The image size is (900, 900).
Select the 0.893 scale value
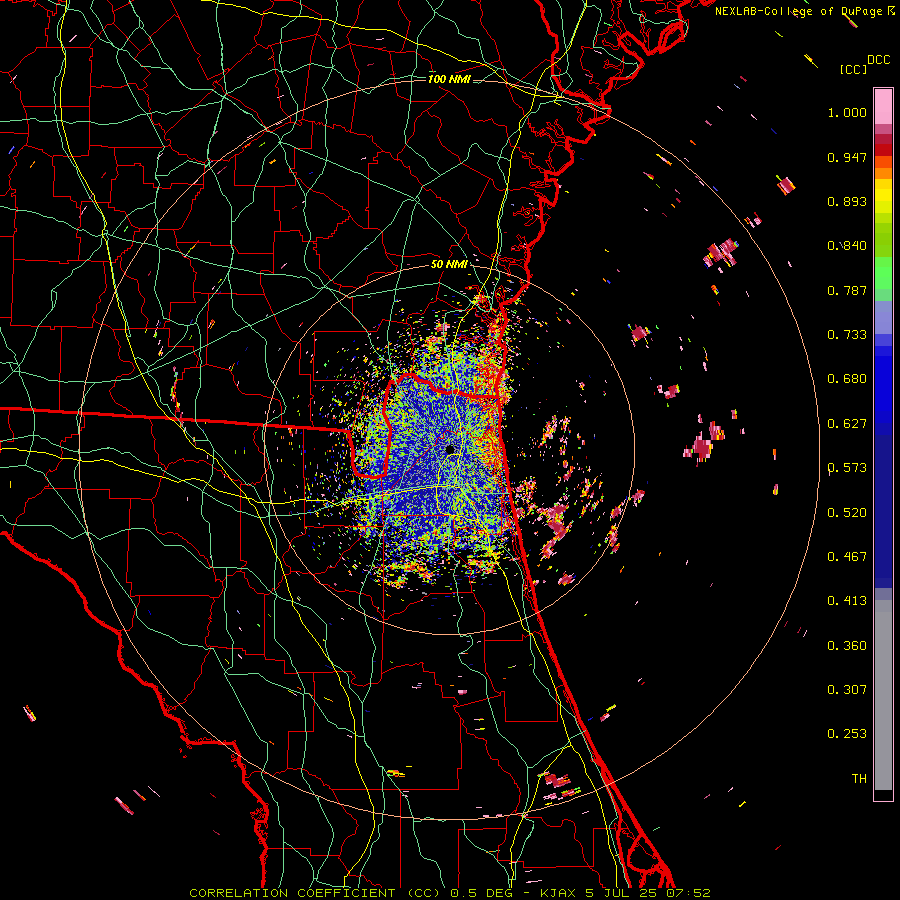tap(847, 201)
